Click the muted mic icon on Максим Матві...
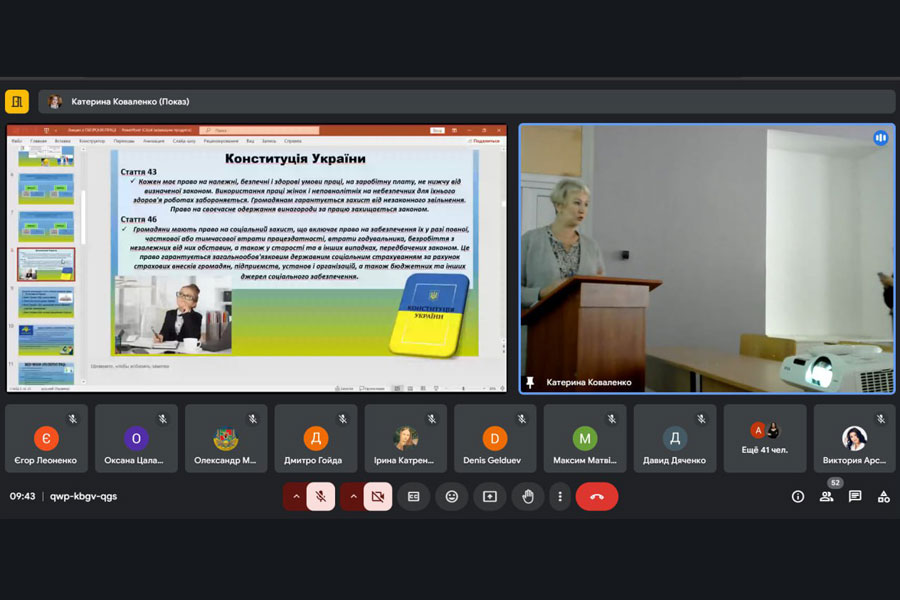The image size is (900, 600). point(612,419)
